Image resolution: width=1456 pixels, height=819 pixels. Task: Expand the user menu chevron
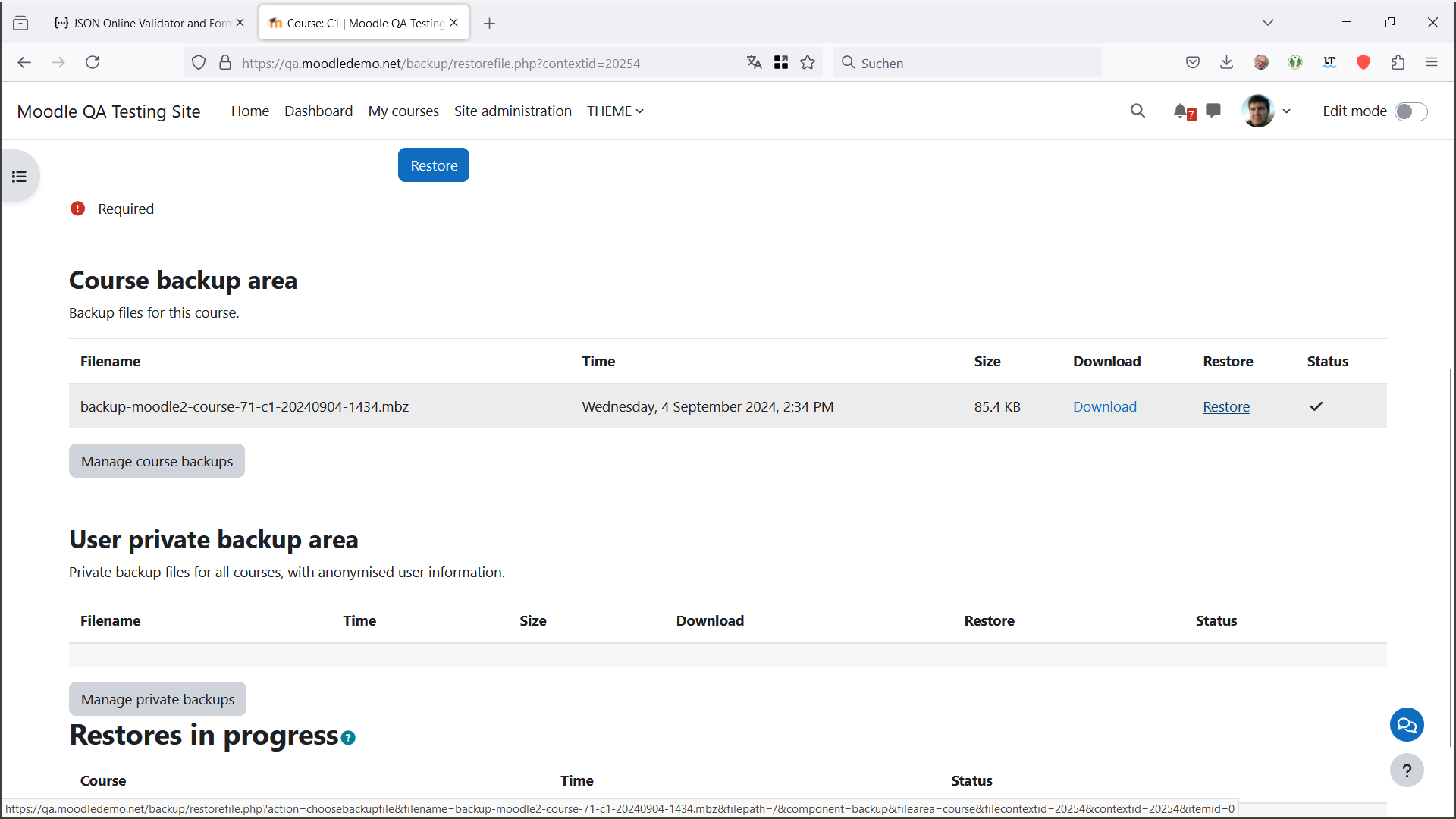[x=1287, y=111]
